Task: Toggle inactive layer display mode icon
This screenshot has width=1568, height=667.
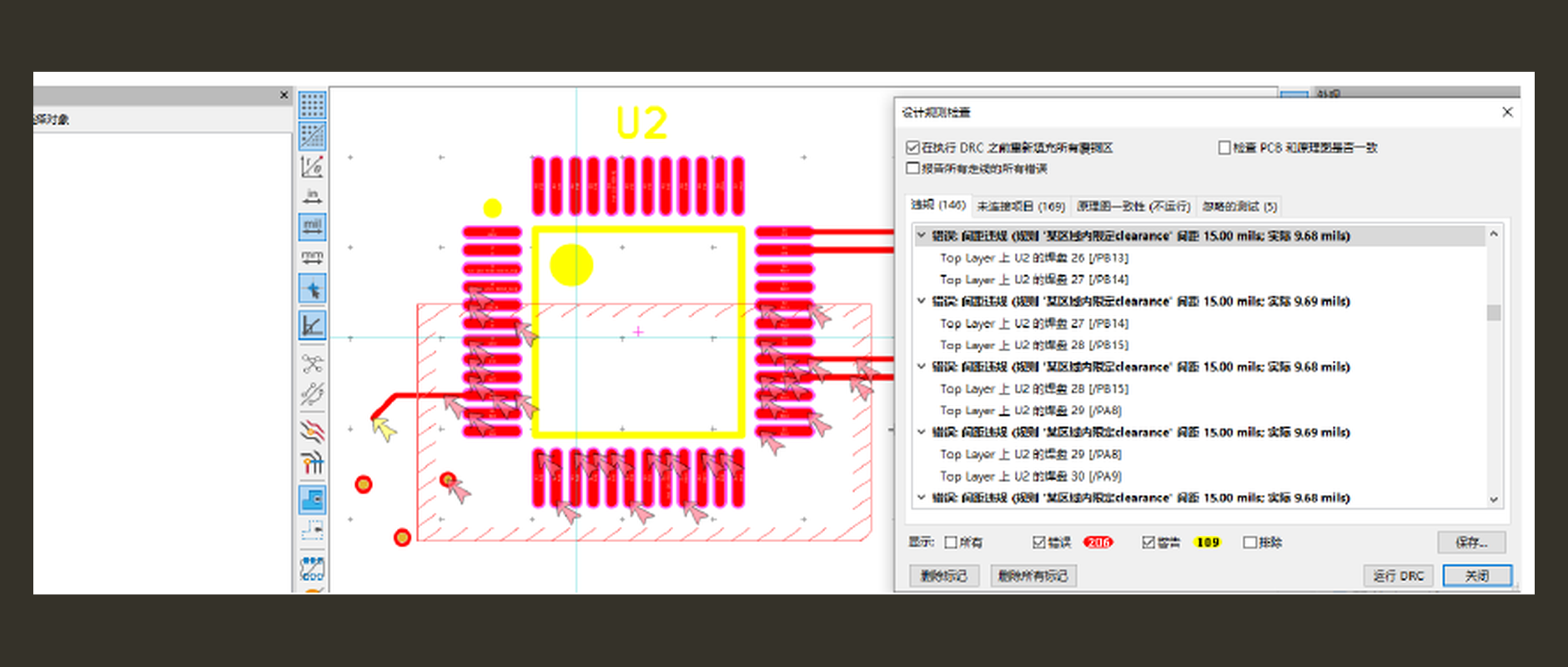Action: tap(312, 431)
